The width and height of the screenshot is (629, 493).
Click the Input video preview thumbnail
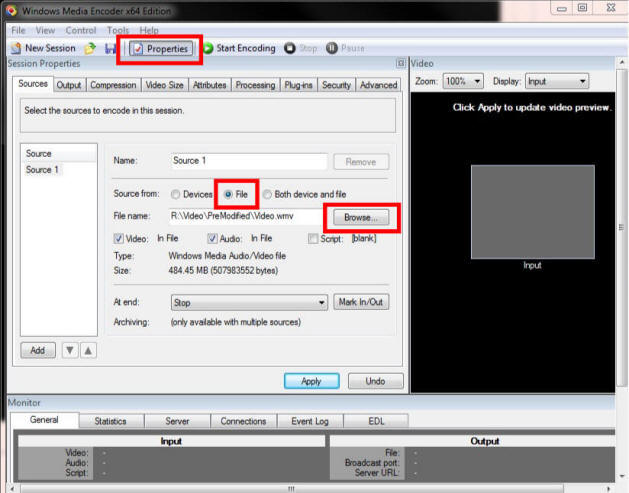tap(533, 212)
